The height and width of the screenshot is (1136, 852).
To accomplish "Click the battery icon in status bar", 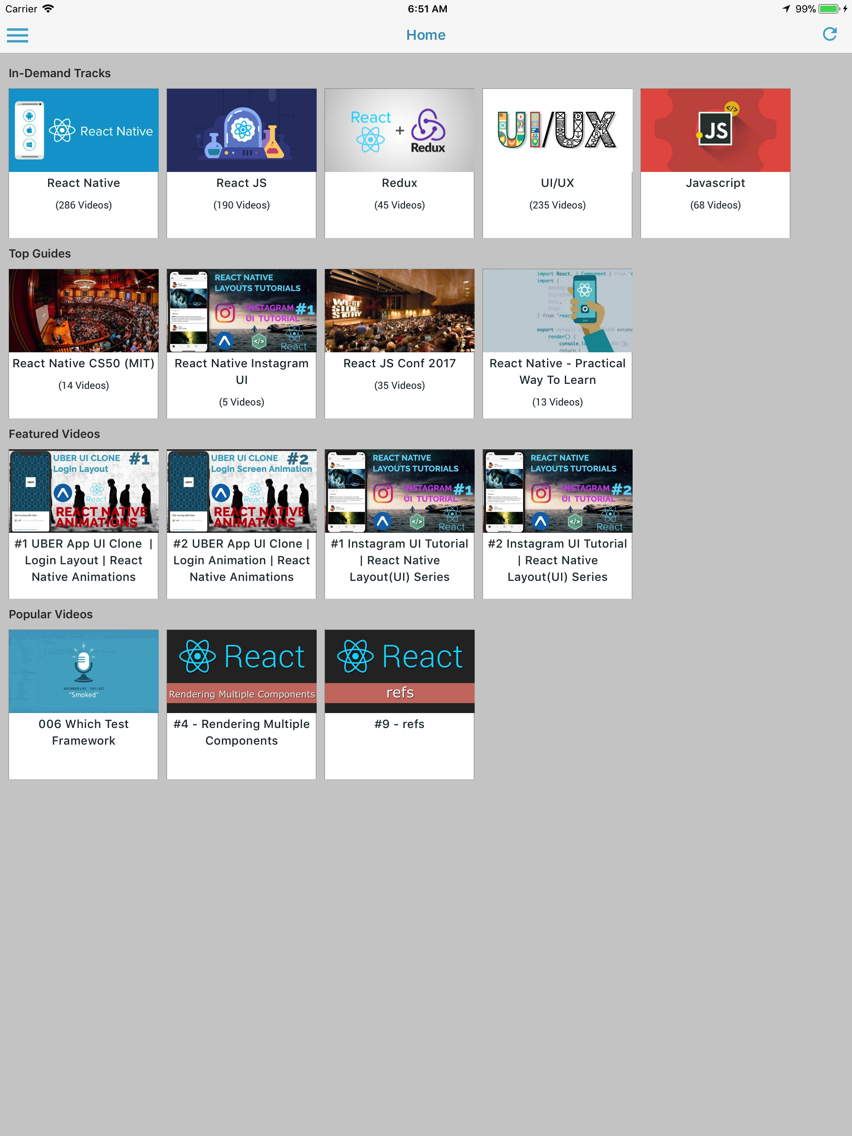I will (829, 9).
